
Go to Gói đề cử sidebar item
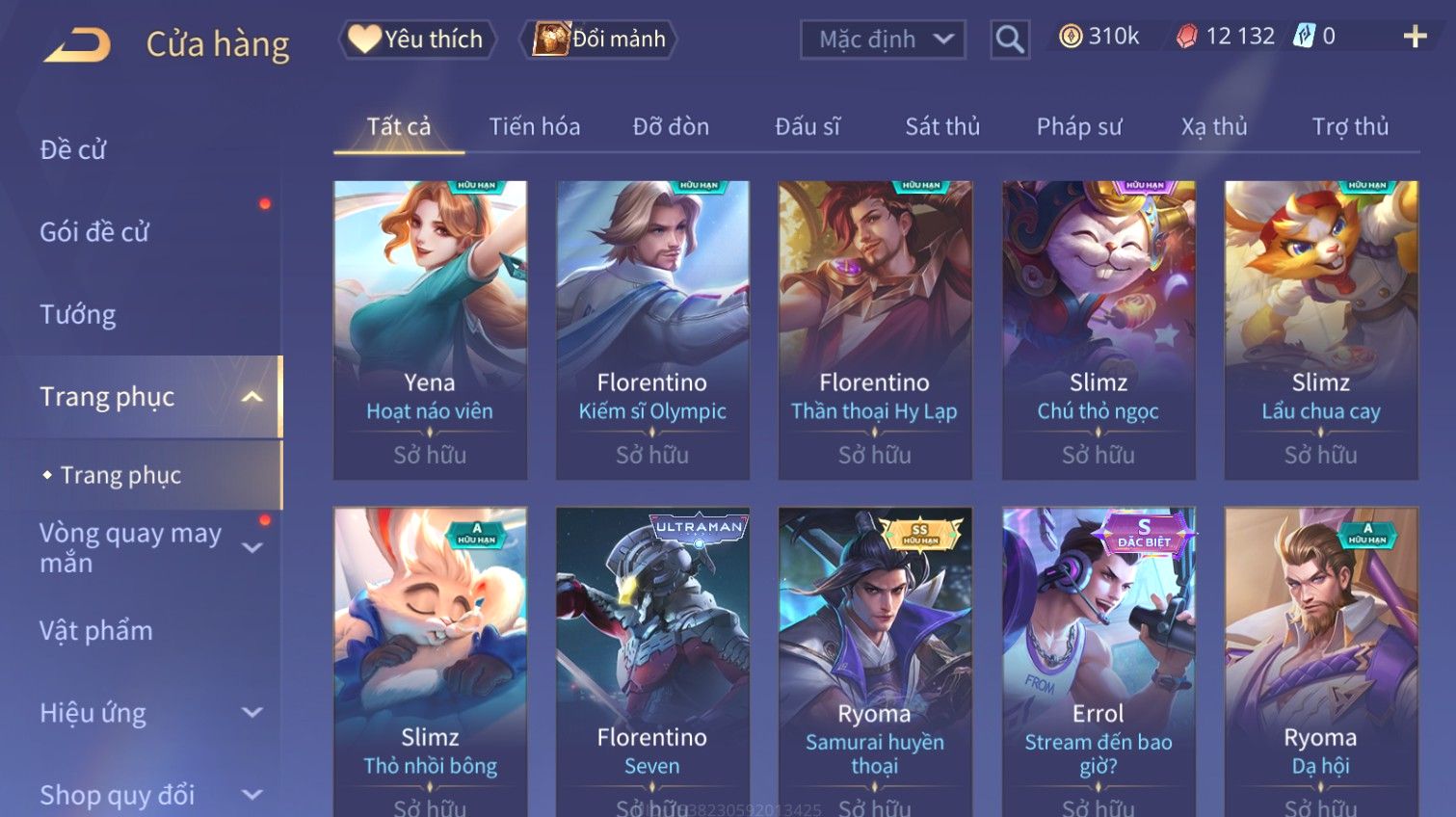94,232
